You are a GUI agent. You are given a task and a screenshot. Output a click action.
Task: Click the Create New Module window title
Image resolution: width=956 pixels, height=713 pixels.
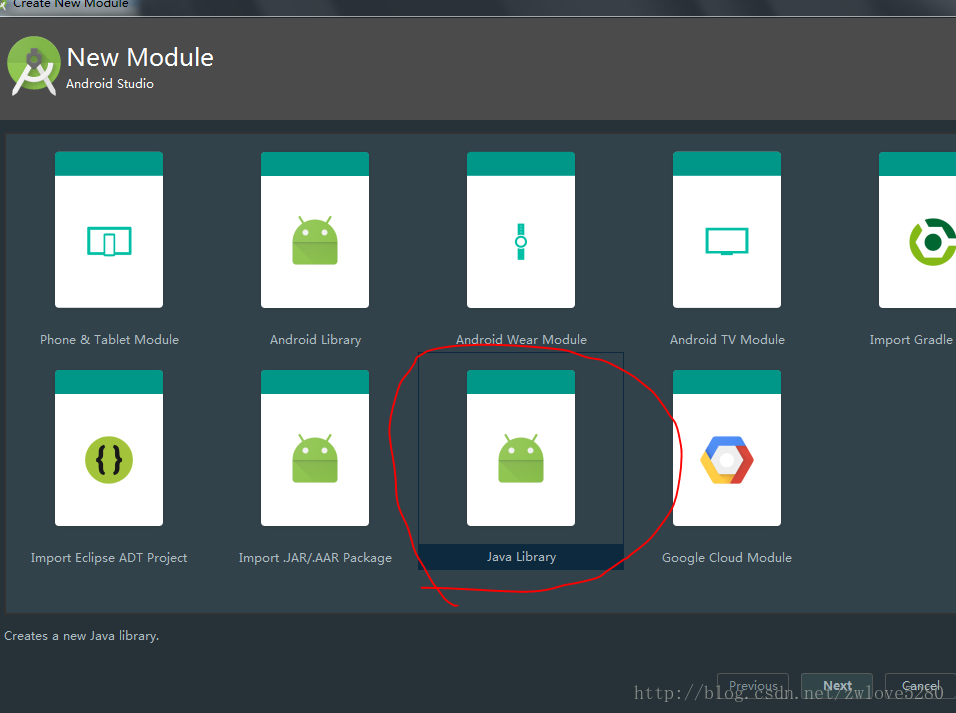pos(70,4)
